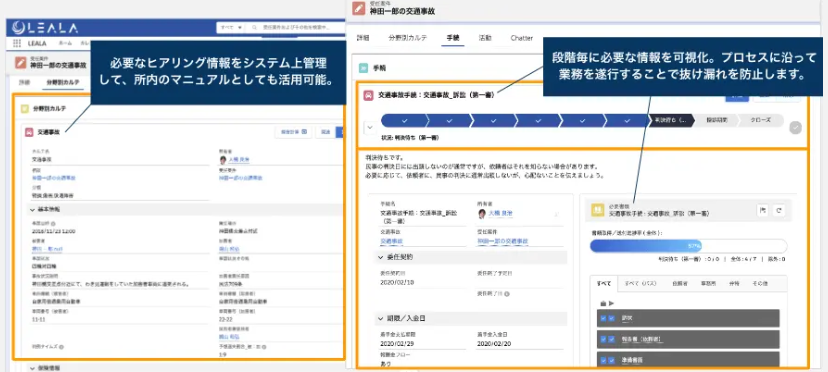828x372 pixels.
Task: Toggle first checkbox in 報告書 row
Action: pos(603,339)
